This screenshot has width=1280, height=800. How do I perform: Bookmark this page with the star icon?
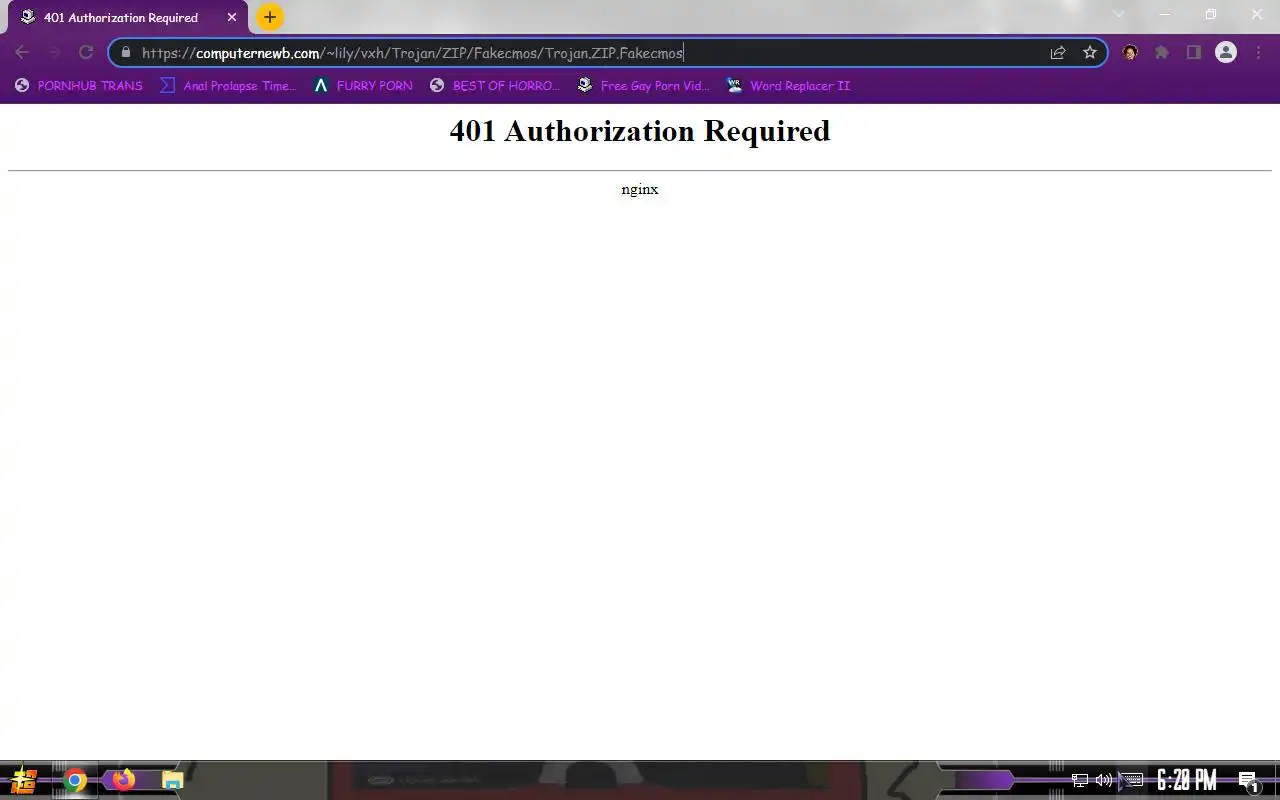pos(1090,52)
